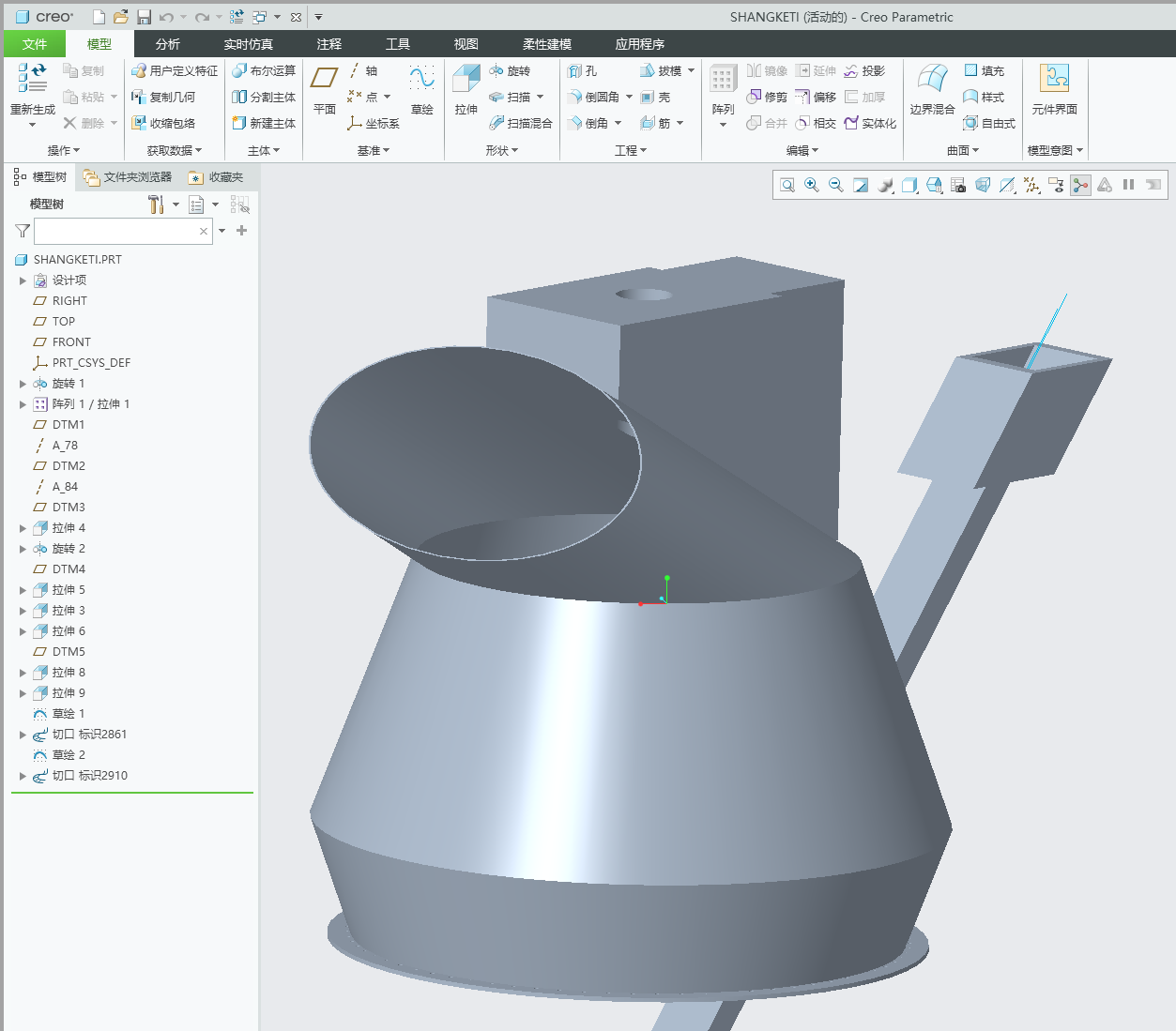Click the 新建主体 button
The height and width of the screenshot is (1031, 1176).
point(265,124)
